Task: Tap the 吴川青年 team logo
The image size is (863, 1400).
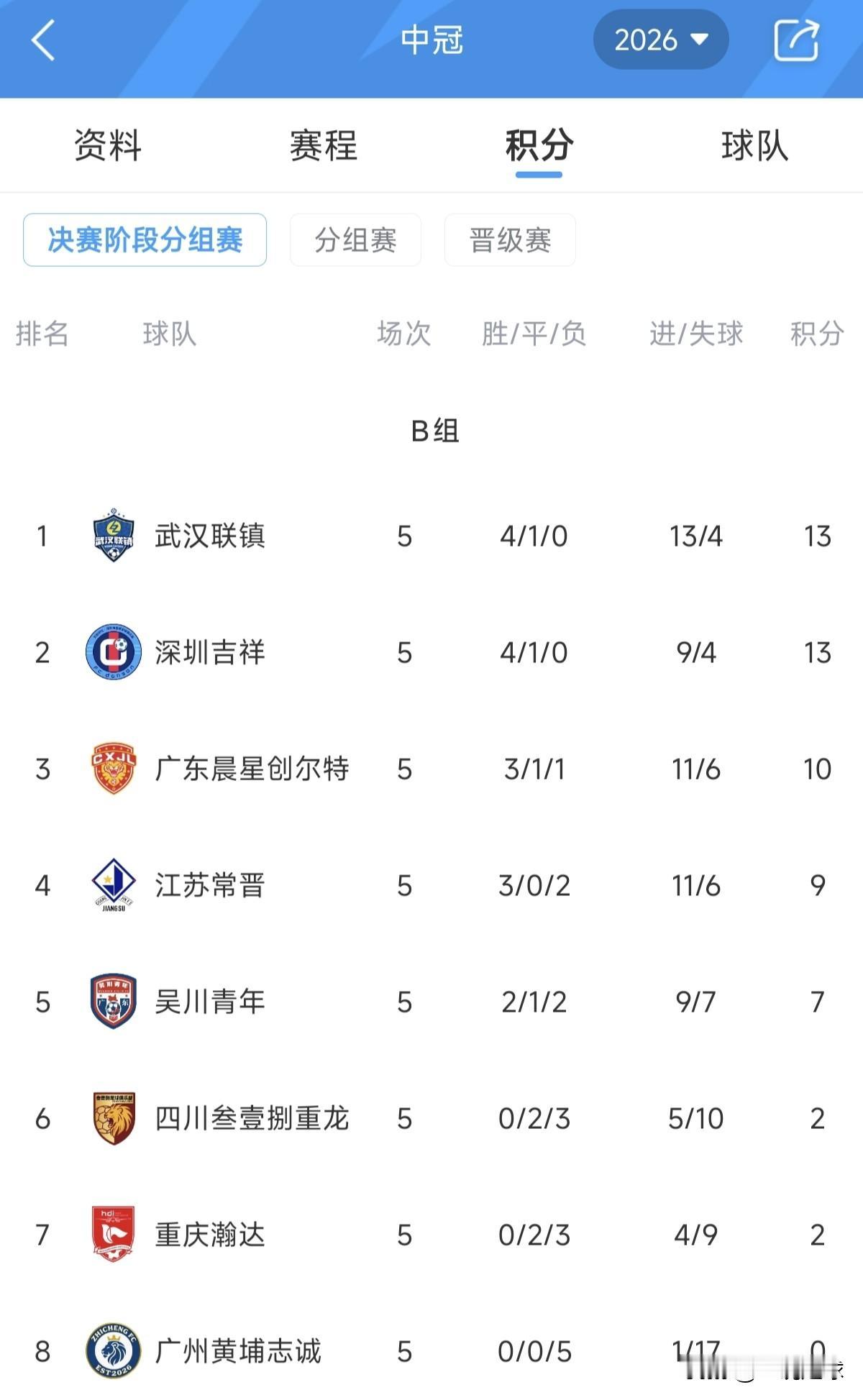Action: pos(114,1002)
